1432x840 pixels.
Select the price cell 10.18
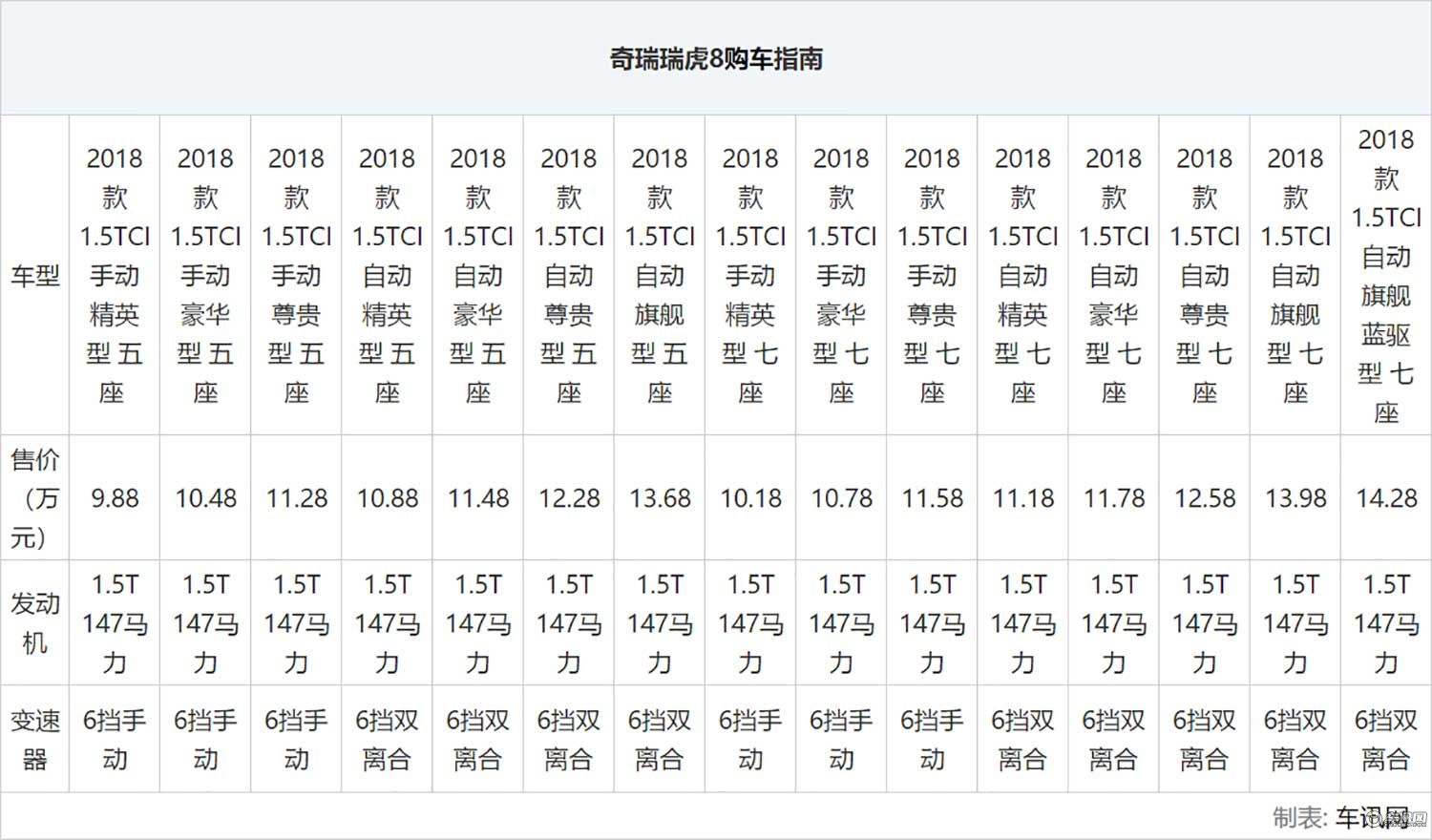coord(750,498)
